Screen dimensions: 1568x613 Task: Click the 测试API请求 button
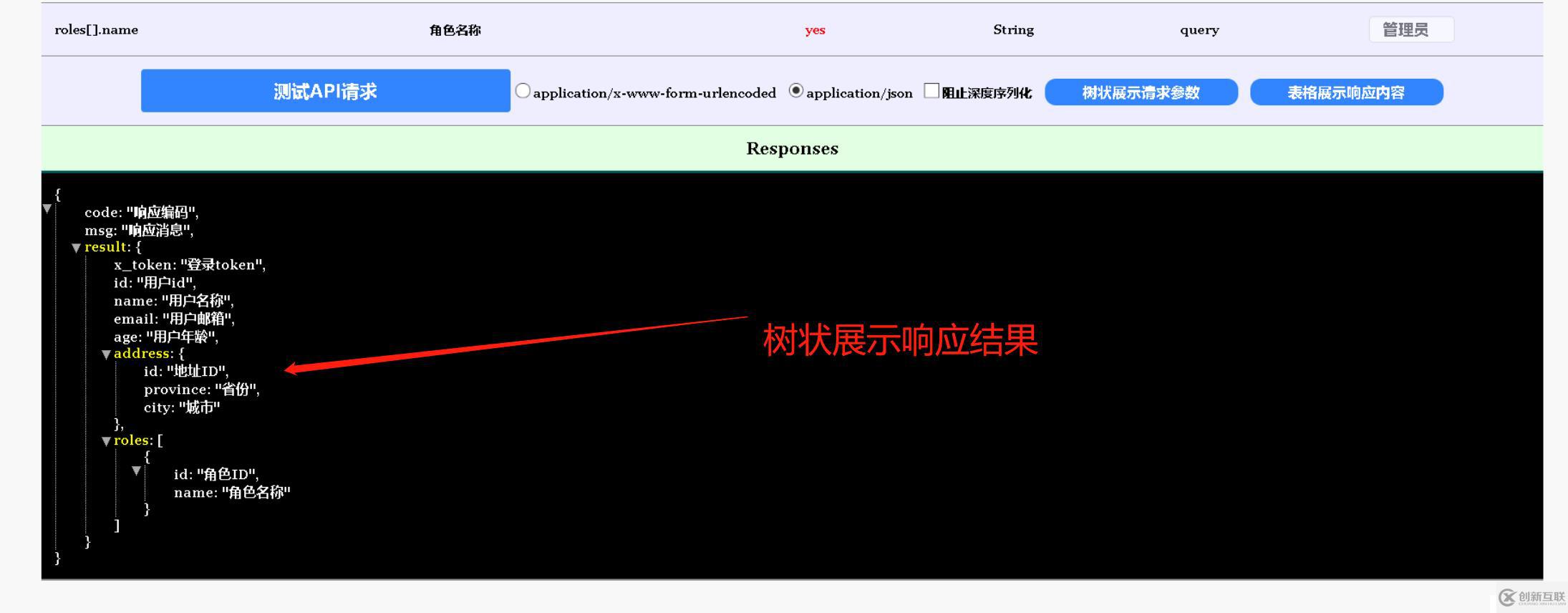point(325,91)
